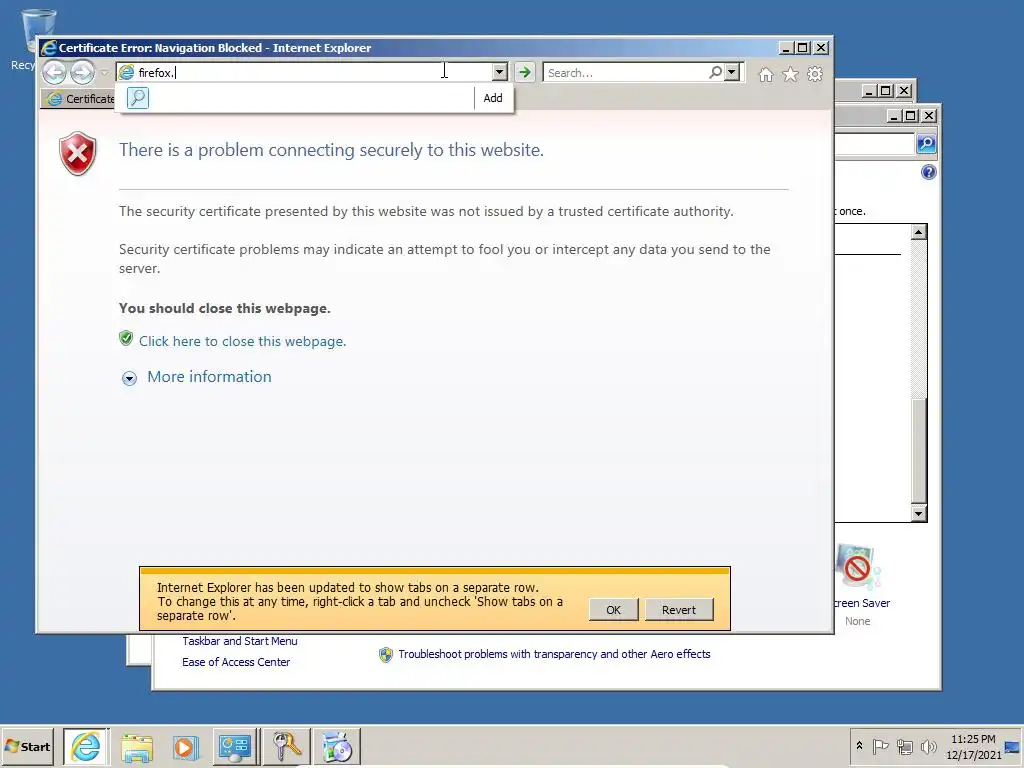Click the Forward navigation arrow in Internet Explorer
1024x768 pixels.
pos(82,72)
